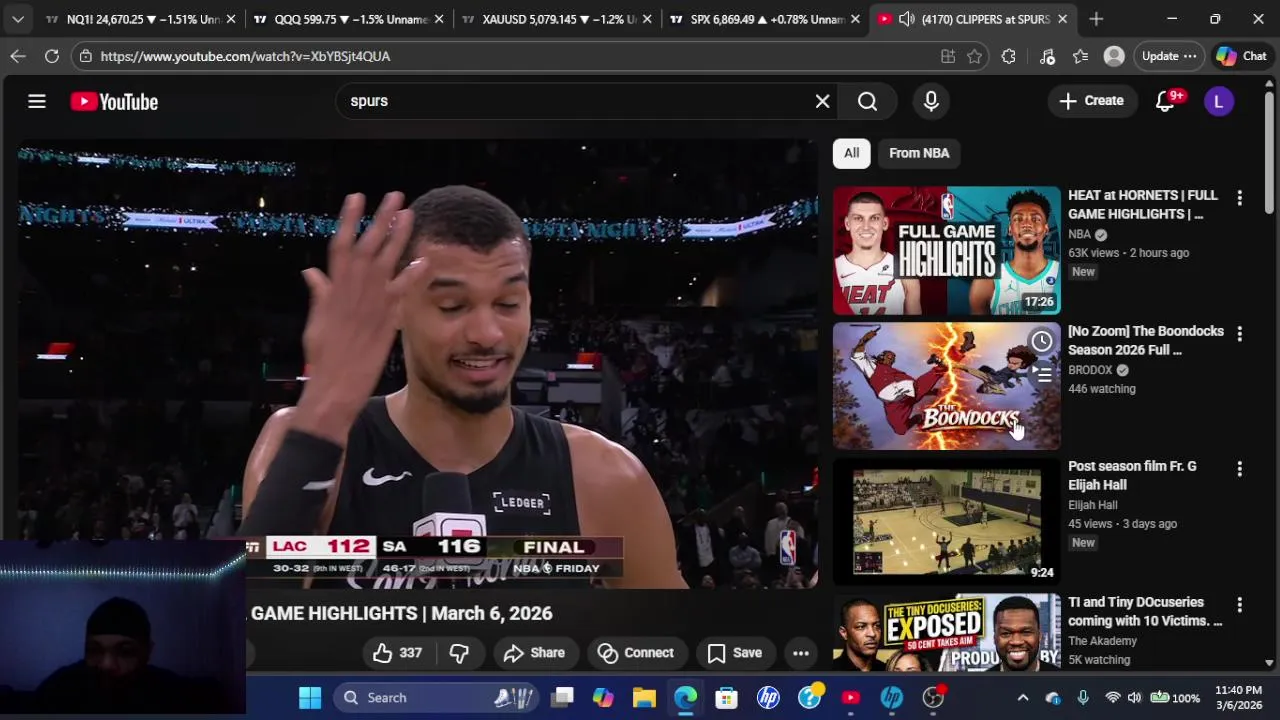Open the Windows Start button
The width and height of the screenshot is (1280, 720).
point(310,697)
